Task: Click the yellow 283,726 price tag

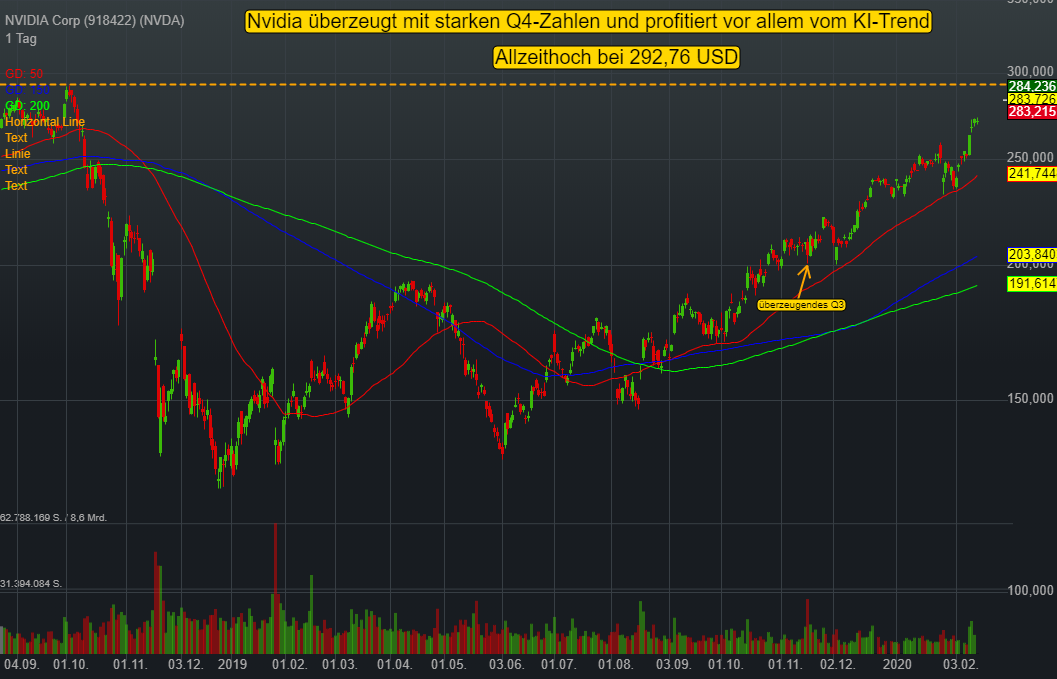Action: [x=1031, y=100]
